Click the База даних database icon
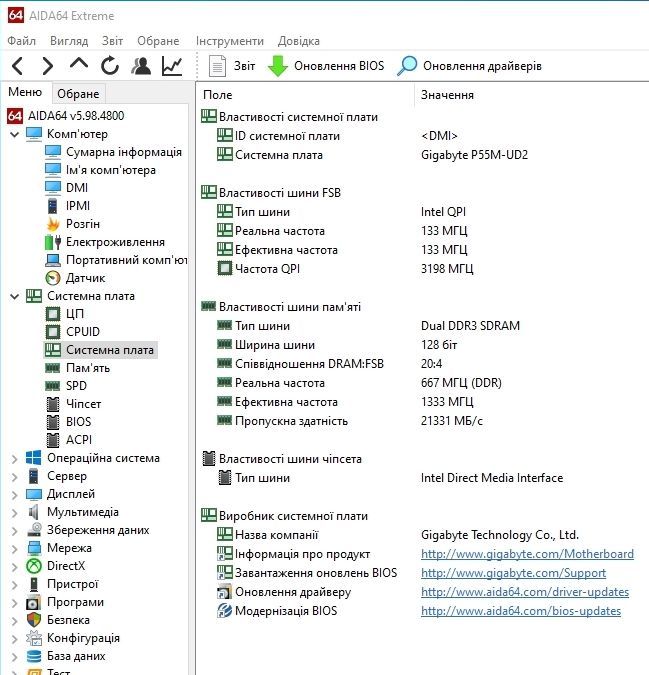 tap(34, 656)
